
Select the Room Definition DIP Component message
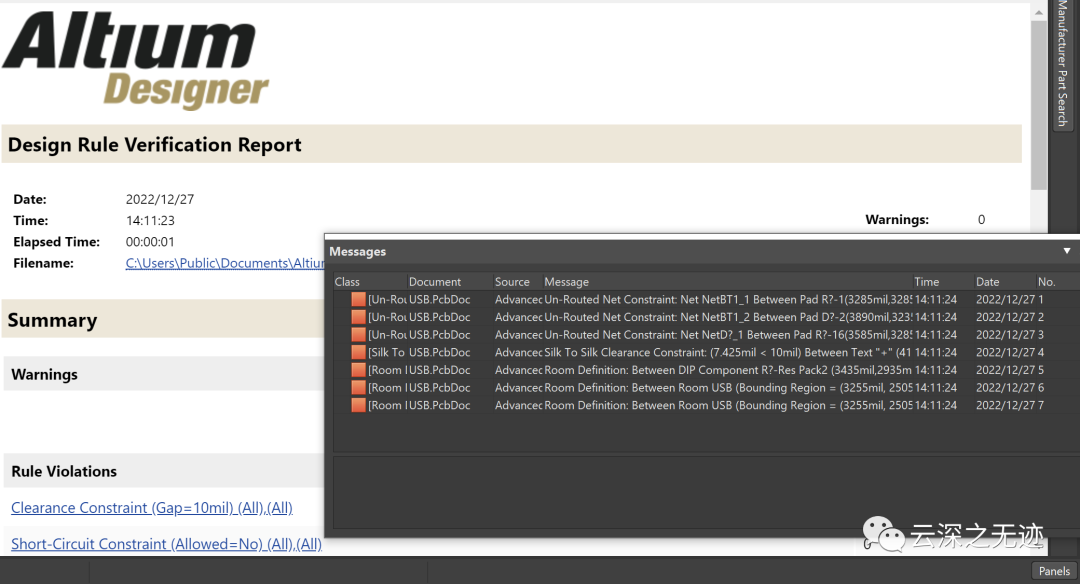tap(727, 370)
